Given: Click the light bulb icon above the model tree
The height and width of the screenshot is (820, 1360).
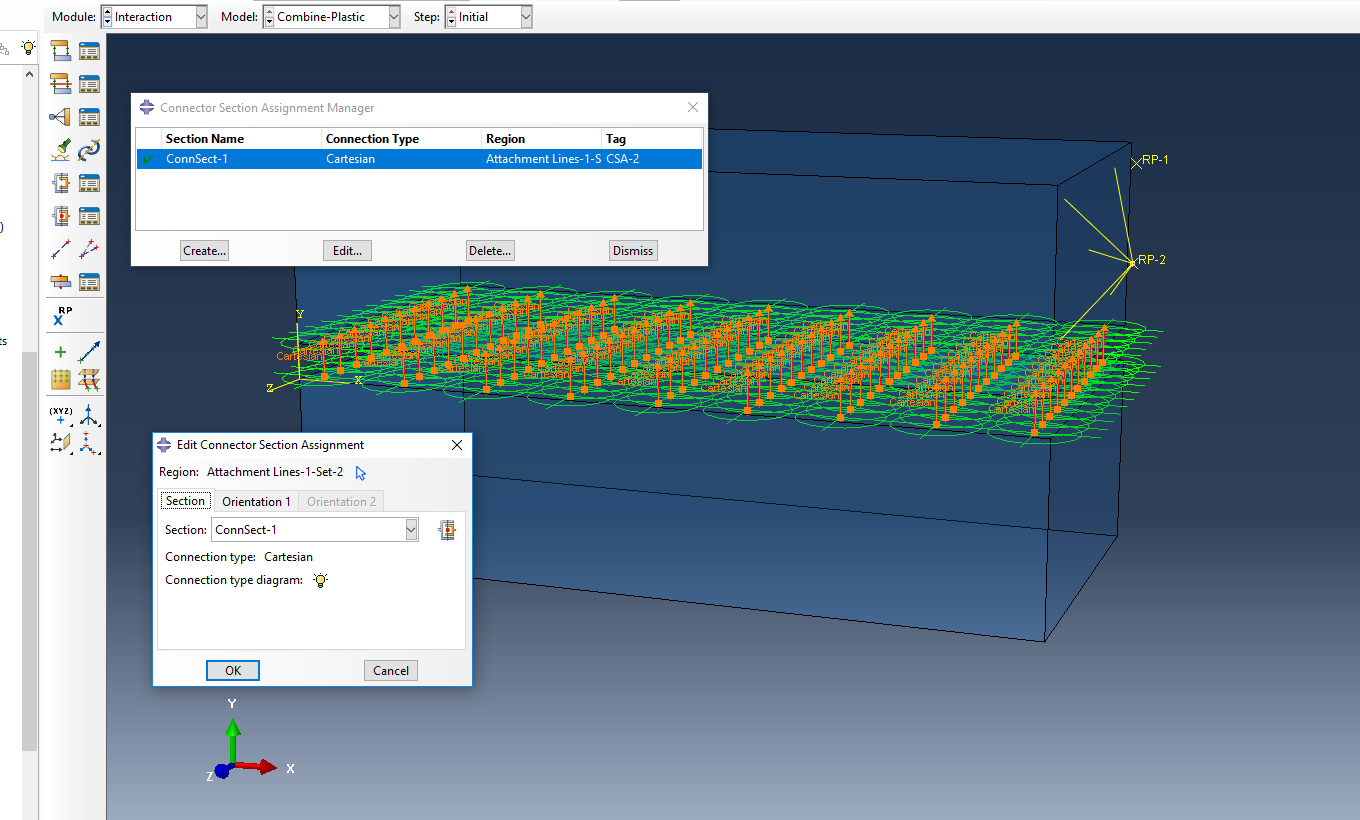Looking at the screenshot, I should tap(28, 47).
